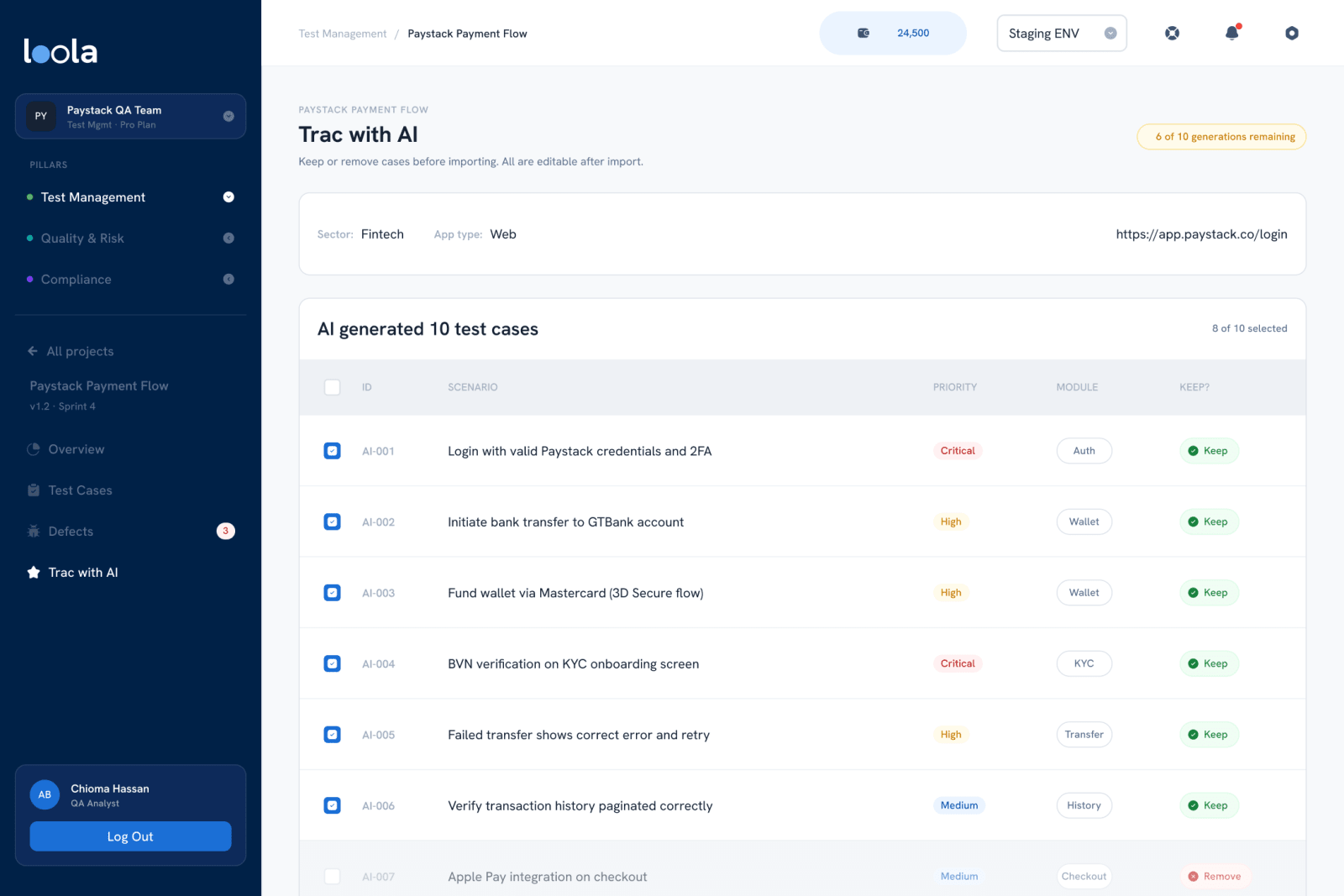Click the All projects back arrow
Screen dimensions: 1344x896
click(33, 351)
